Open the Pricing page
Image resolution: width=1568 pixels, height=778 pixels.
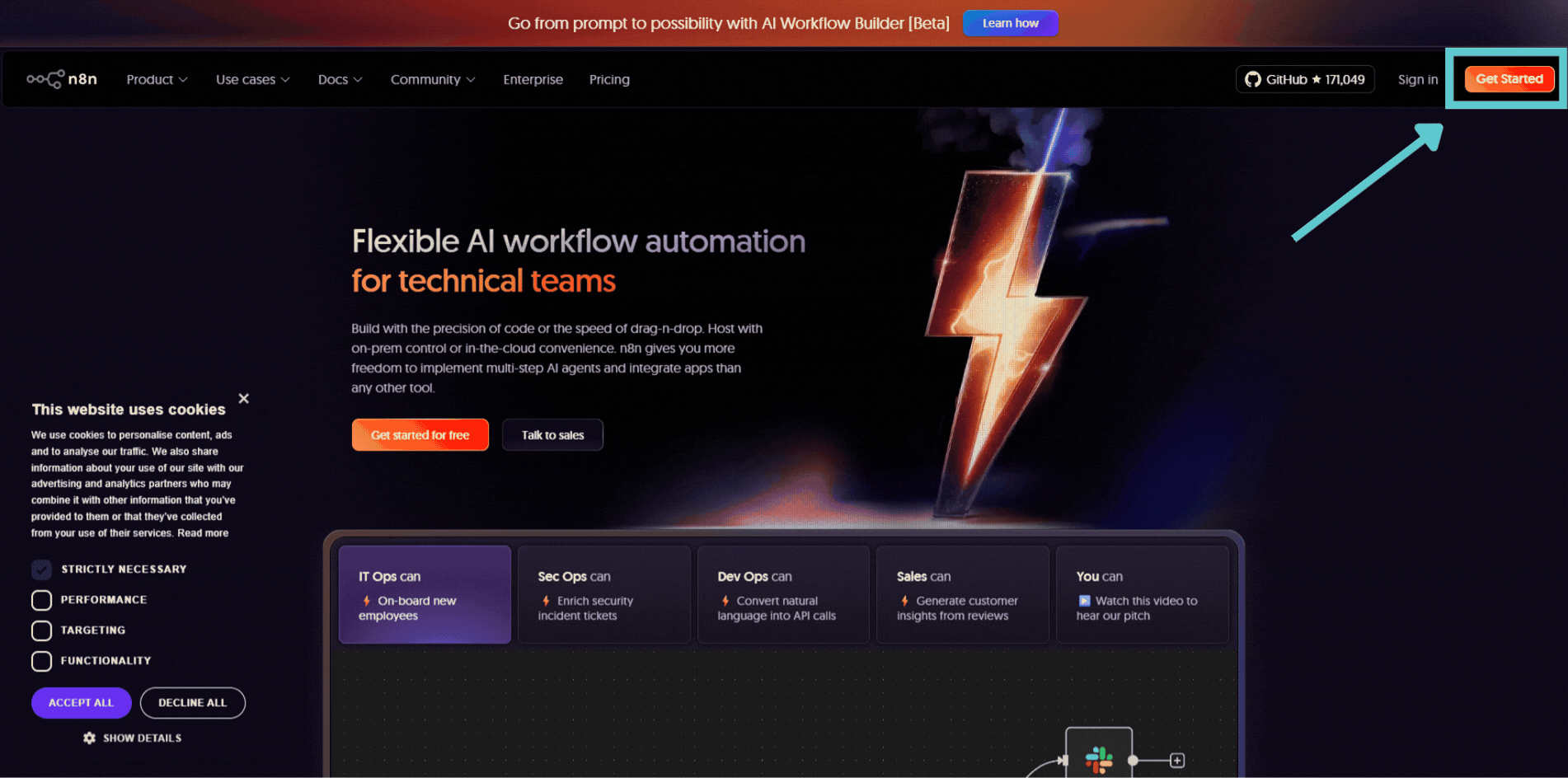pos(609,80)
